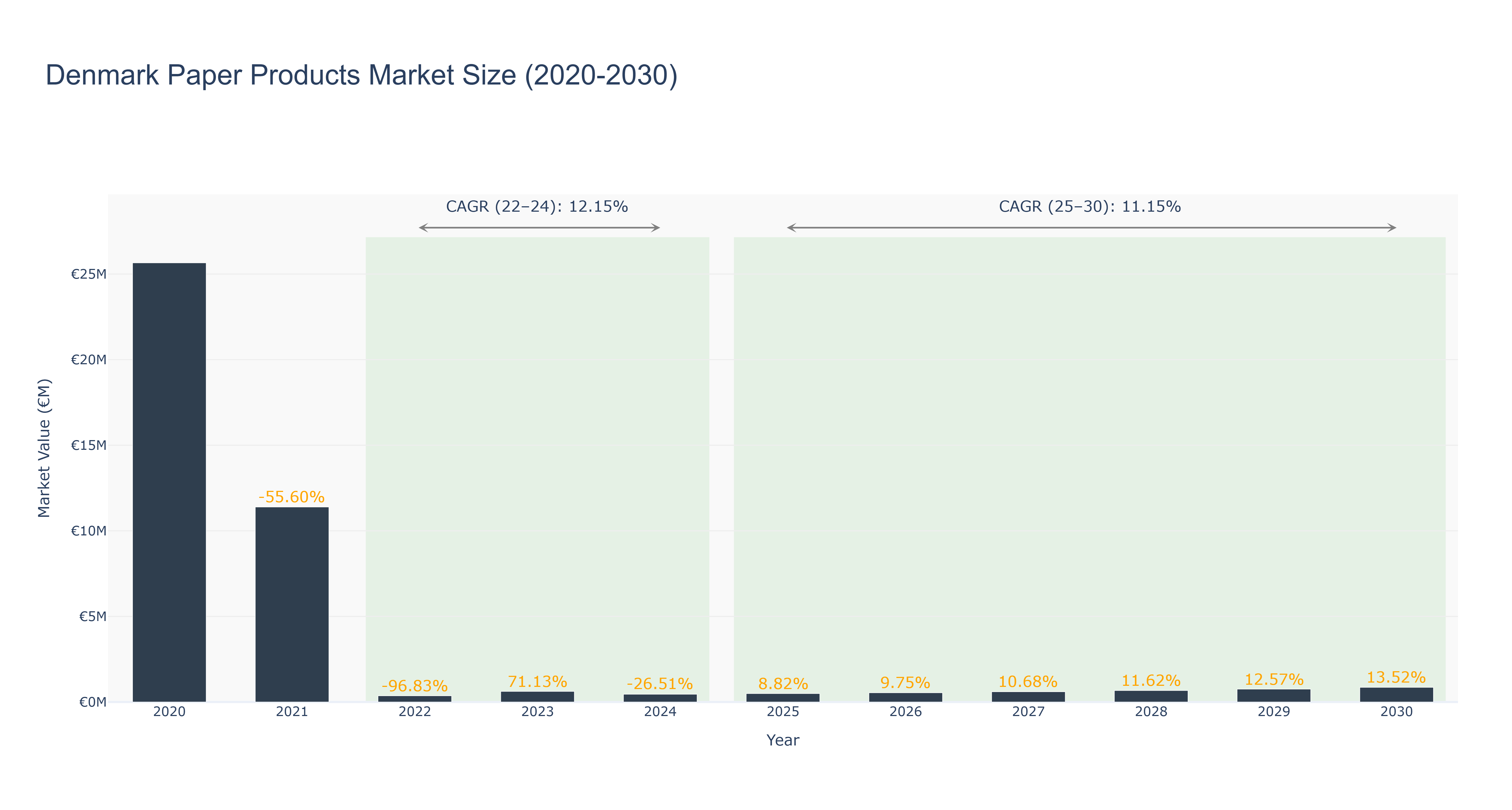The image size is (1512, 810).
Task: Click the '71.13%' growth label
Action: [537, 681]
